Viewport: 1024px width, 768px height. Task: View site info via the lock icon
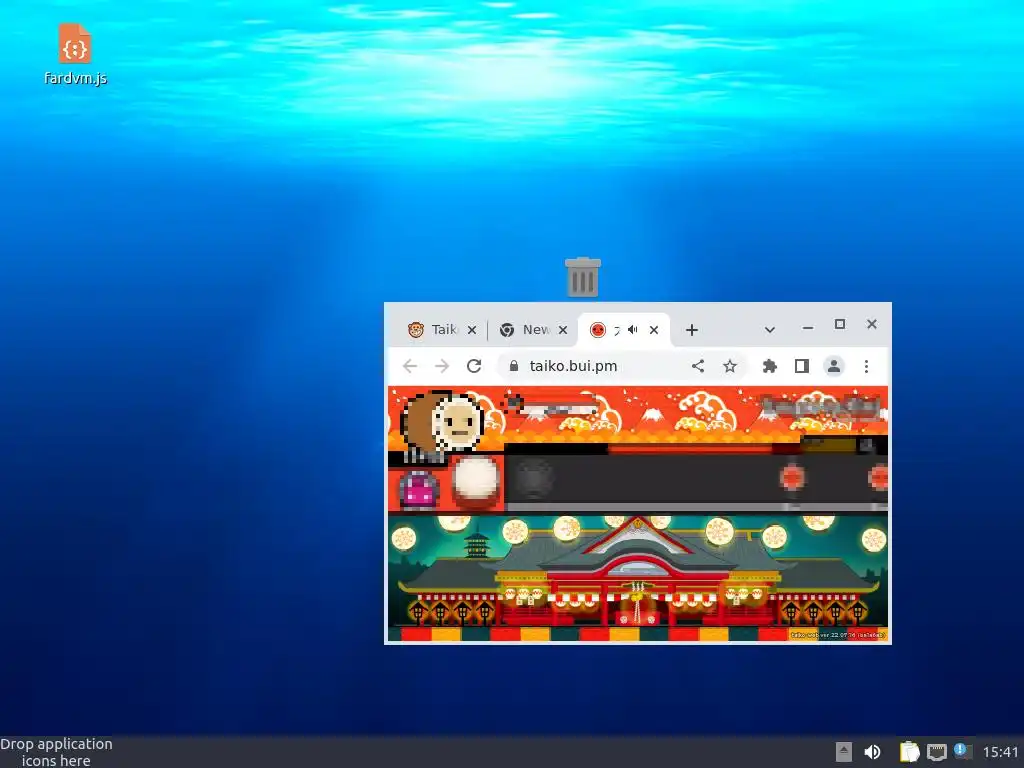(514, 366)
